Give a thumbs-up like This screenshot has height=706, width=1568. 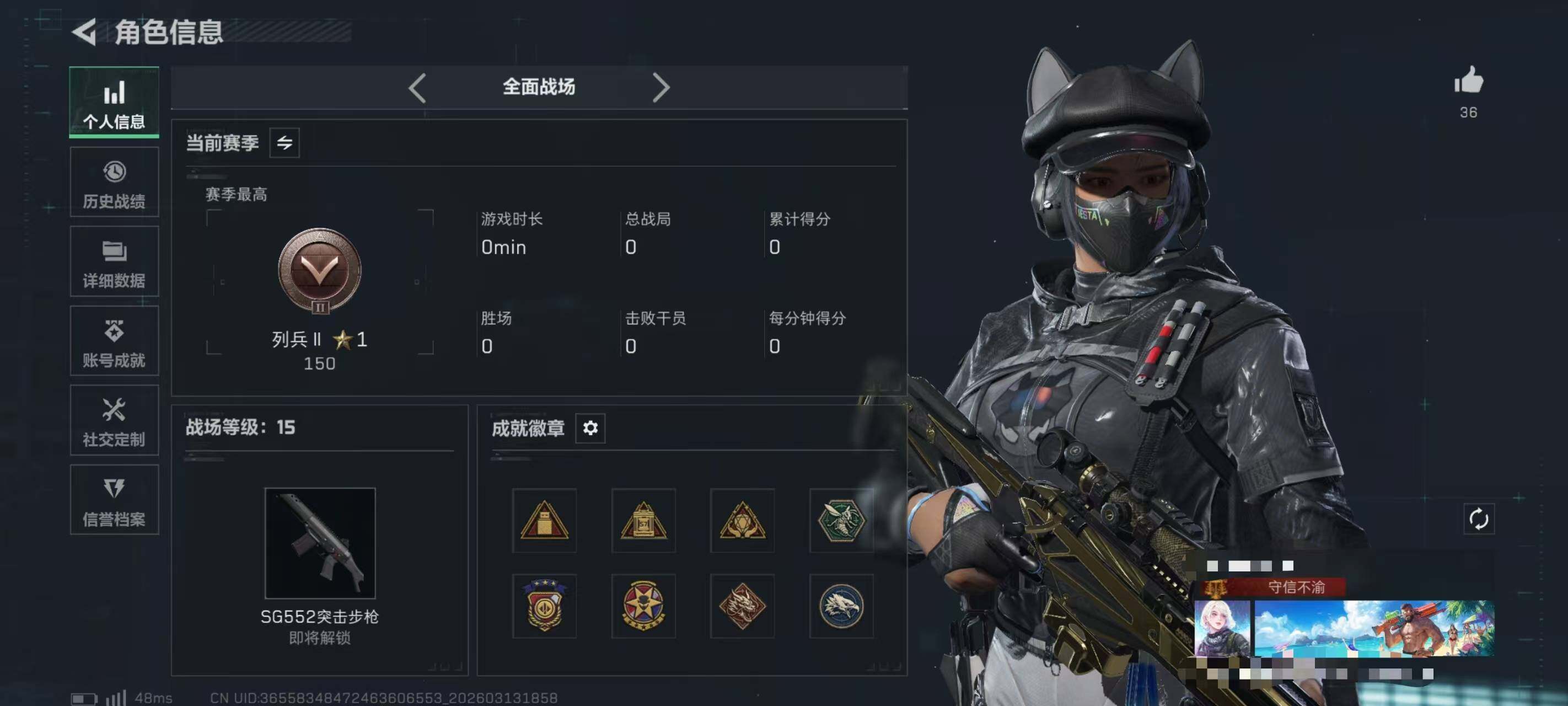coord(1468,81)
